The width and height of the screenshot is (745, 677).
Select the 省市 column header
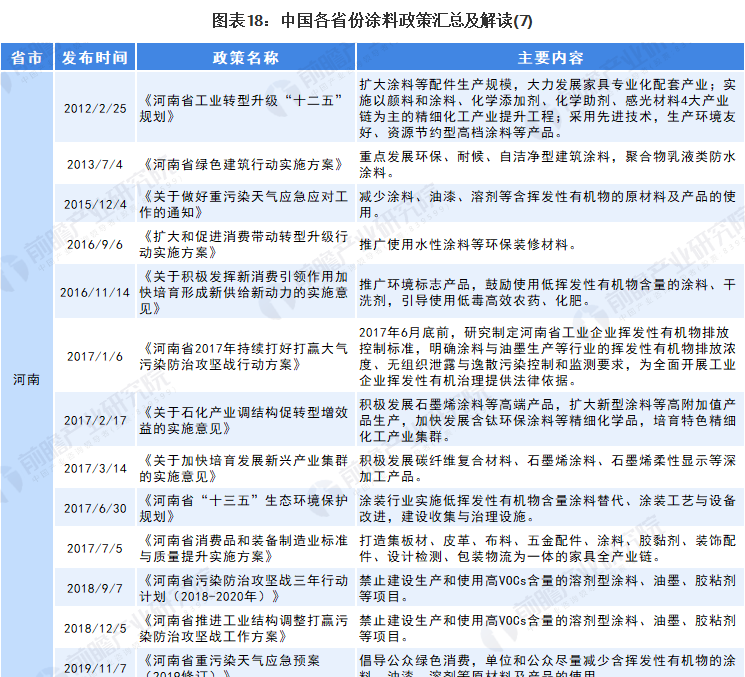(26, 57)
